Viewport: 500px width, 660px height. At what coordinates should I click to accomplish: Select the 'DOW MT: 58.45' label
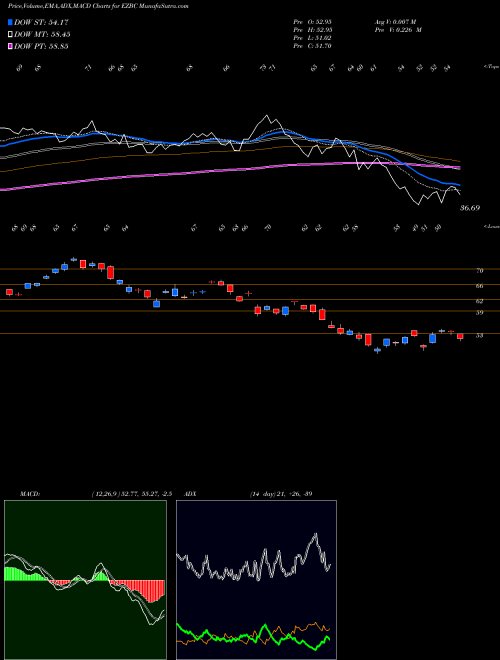42,35
